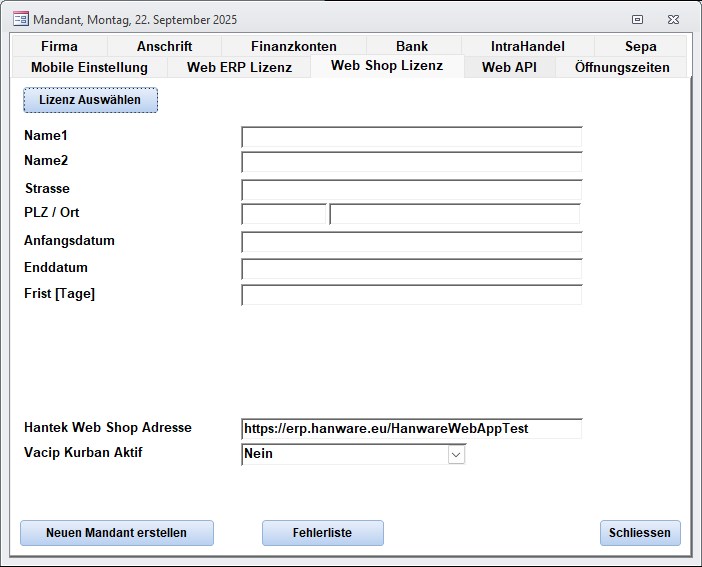Open the Vacip Kurban Aktif dropdown arrow
Viewport: 702px width, 567px height.
pyautogui.click(x=456, y=454)
